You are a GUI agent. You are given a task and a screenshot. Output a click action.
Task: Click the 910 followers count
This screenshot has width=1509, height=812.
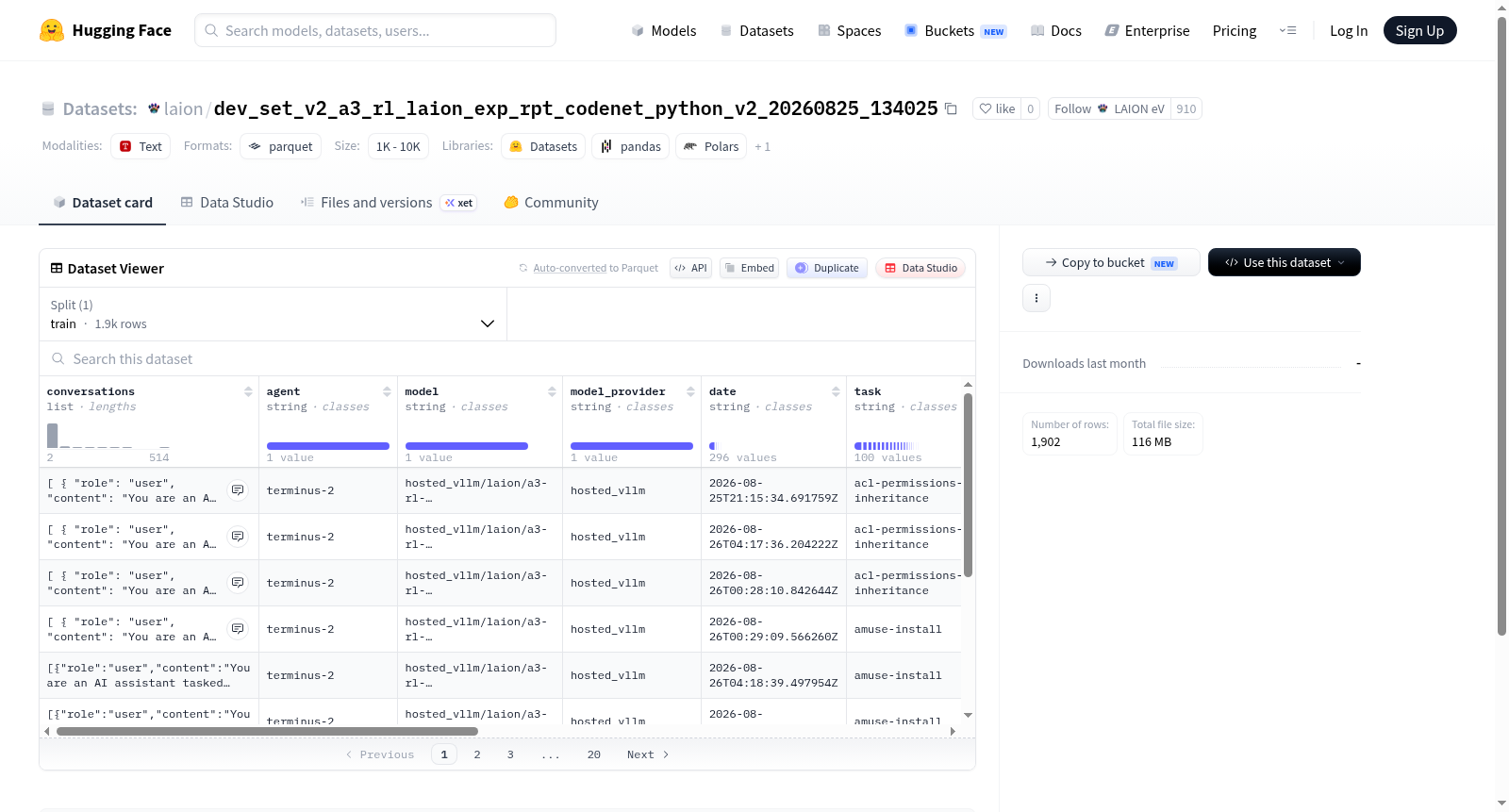1186,108
